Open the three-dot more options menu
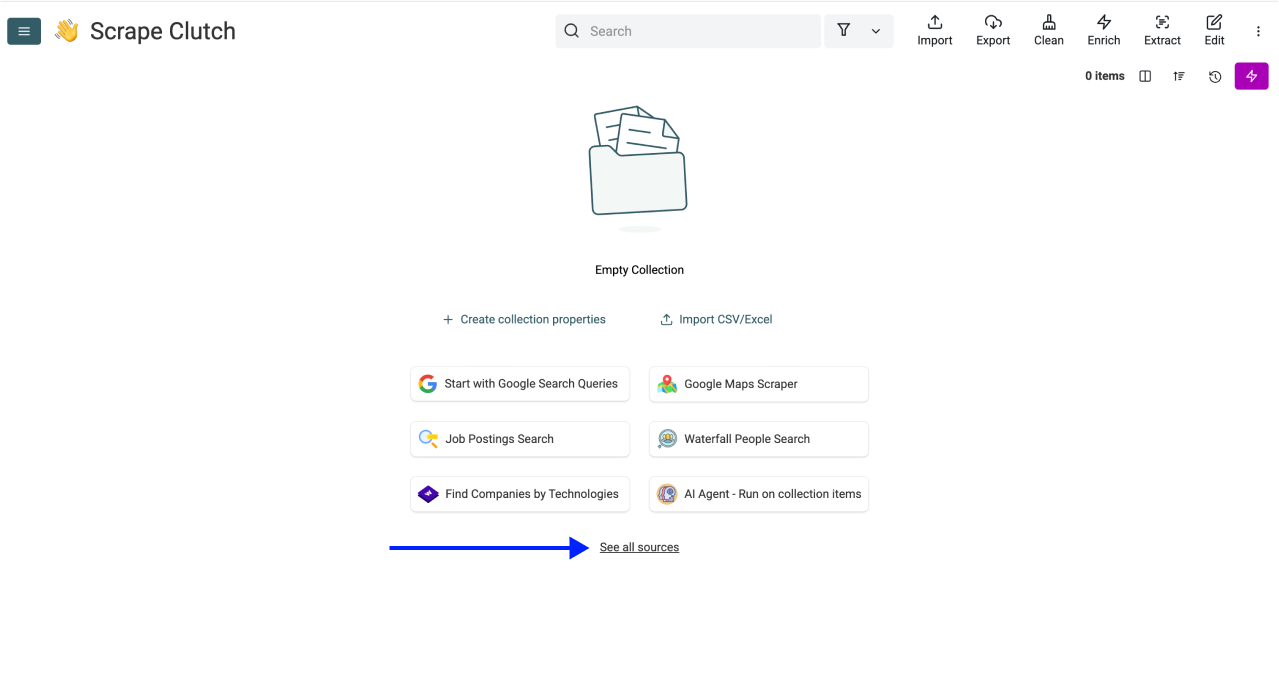 pos(1258,32)
